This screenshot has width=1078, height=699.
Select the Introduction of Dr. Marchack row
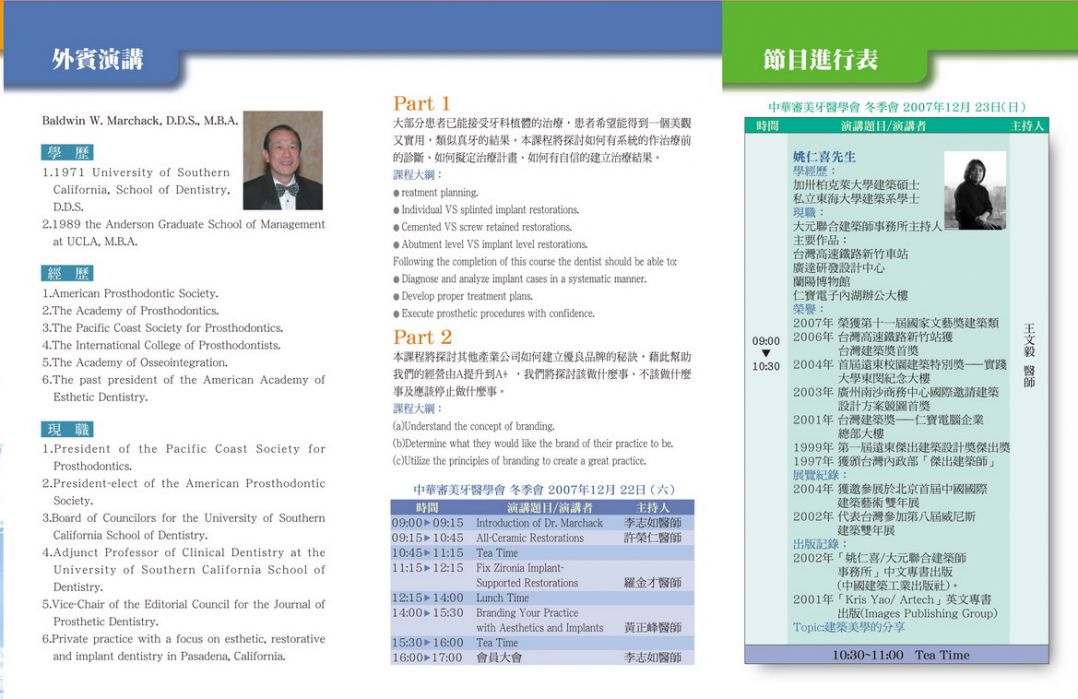click(541, 523)
